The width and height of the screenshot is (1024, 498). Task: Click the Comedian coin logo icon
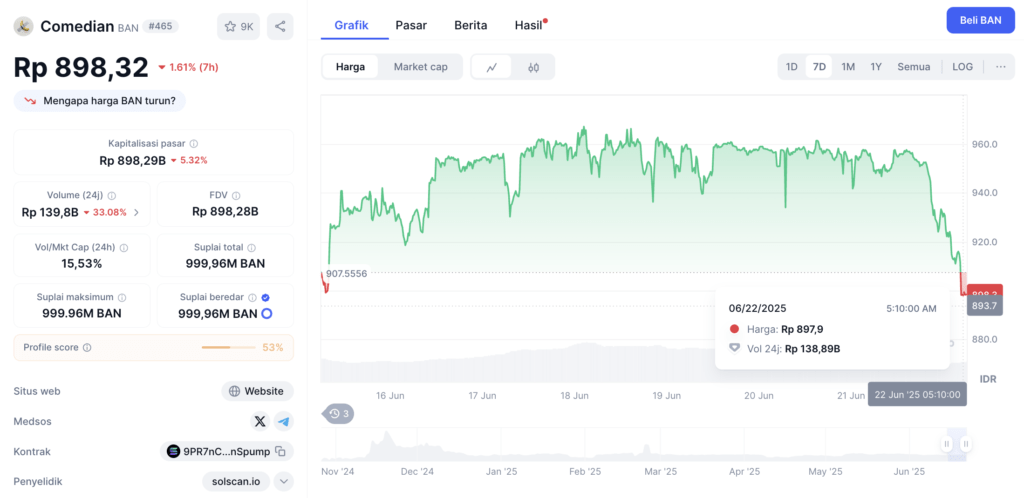[24, 26]
